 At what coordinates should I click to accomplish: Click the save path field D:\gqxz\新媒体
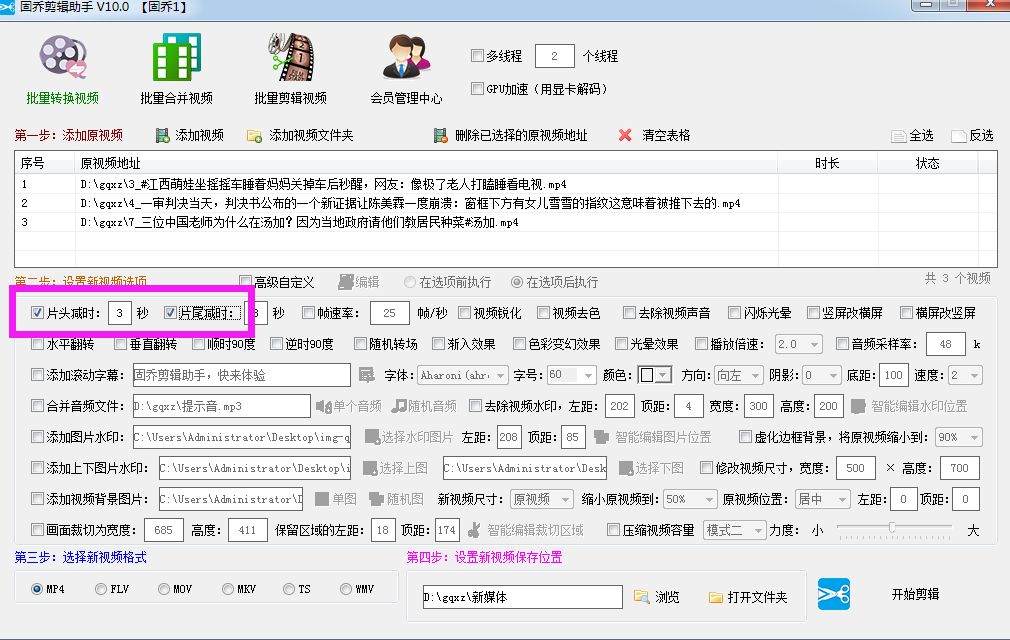point(522,597)
